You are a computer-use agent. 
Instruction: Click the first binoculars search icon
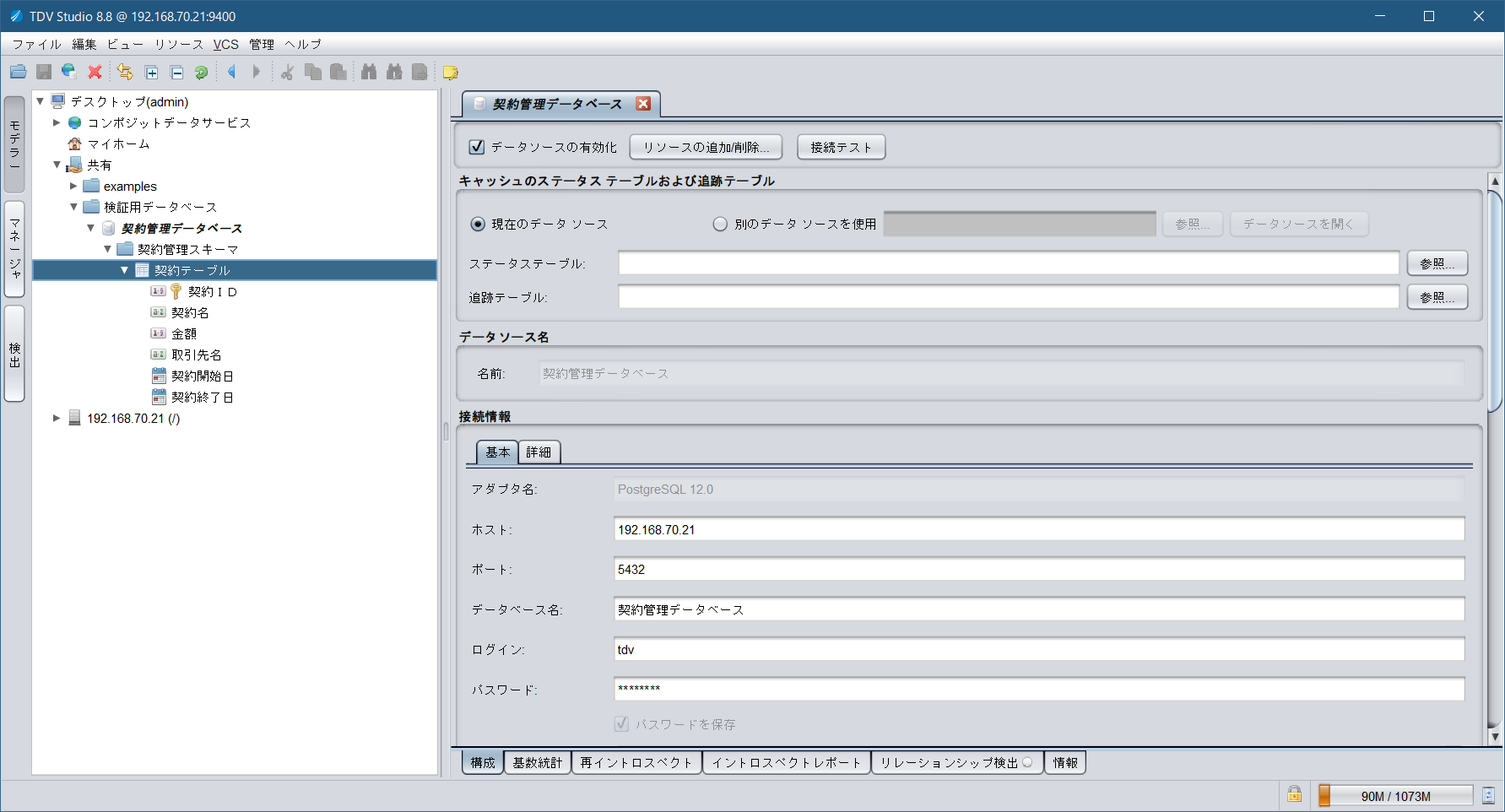coord(369,73)
